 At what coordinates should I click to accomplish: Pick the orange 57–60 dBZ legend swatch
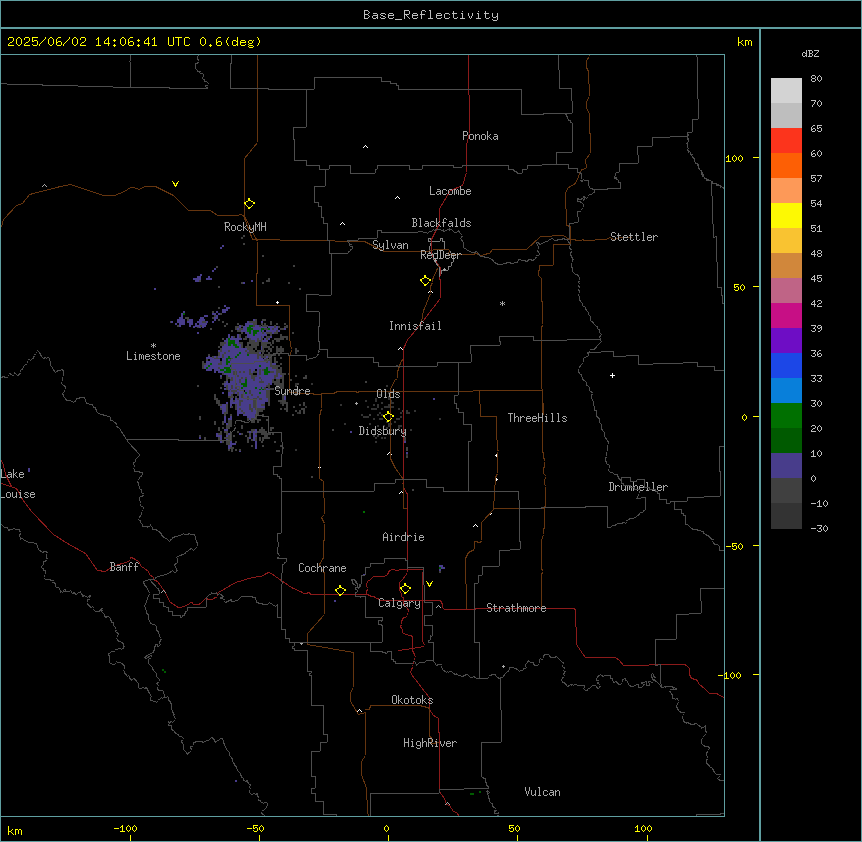tap(786, 165)
